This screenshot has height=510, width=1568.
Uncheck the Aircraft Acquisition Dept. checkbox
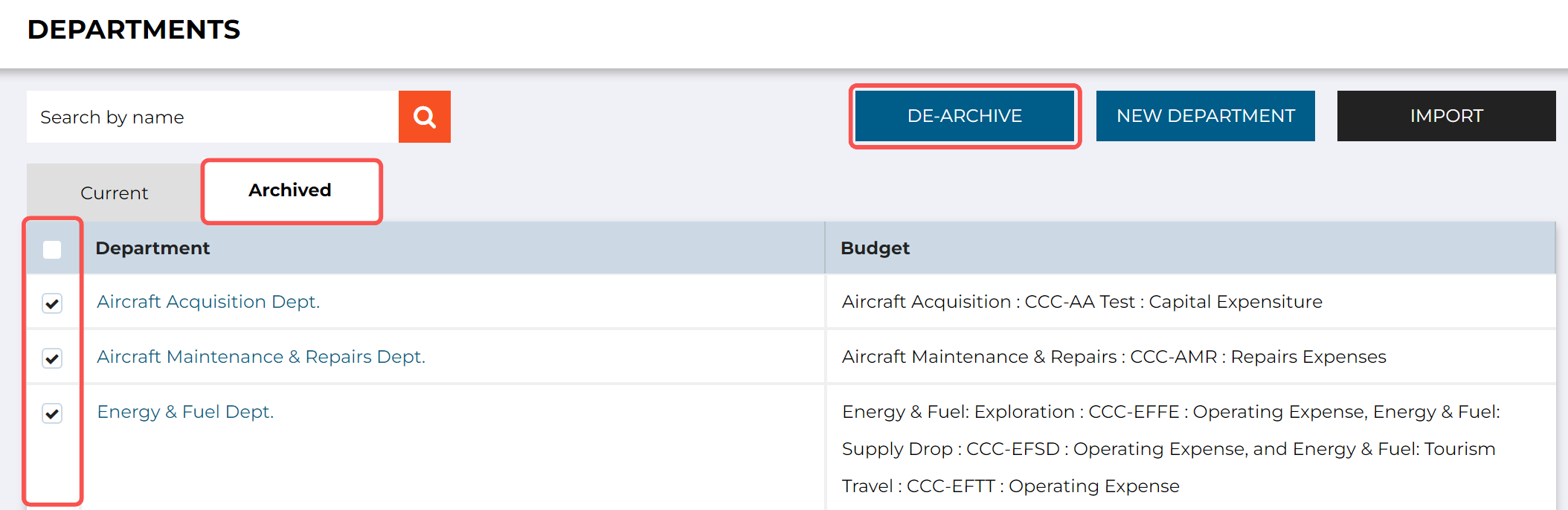click(x=52, y=303)
